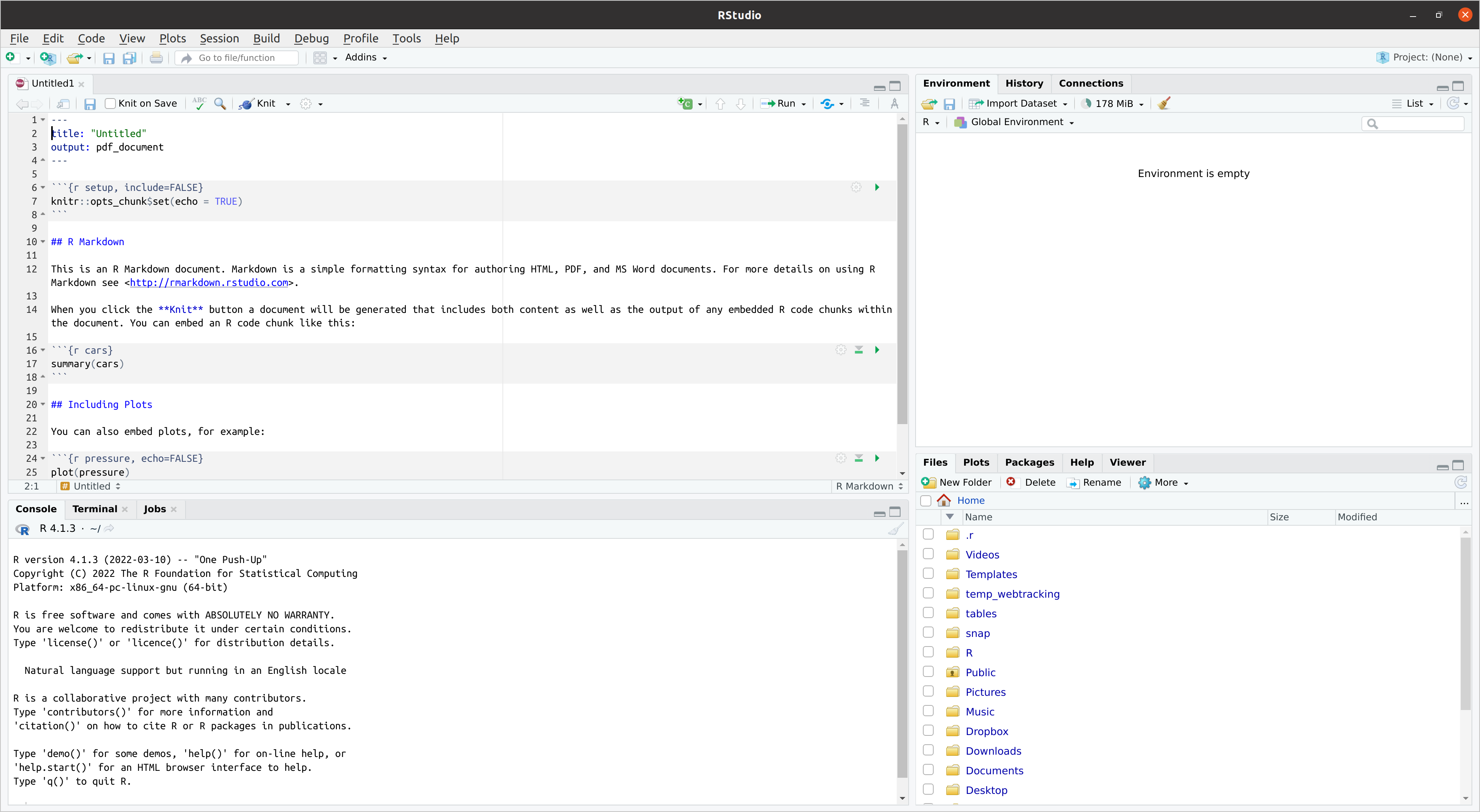Click the show document outline icon
This screenshot has width=1480, height=812.
click(x=864, y=104)
